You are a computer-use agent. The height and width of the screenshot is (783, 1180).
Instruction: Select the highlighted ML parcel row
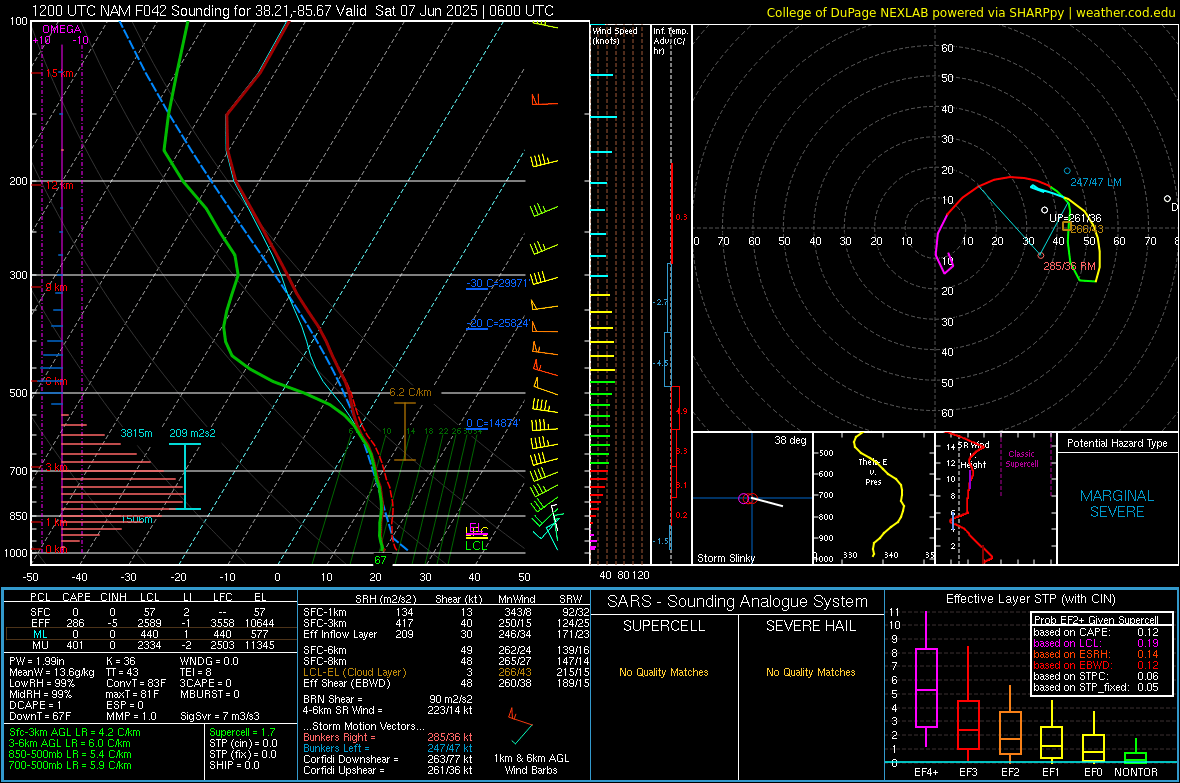point(151,634)
